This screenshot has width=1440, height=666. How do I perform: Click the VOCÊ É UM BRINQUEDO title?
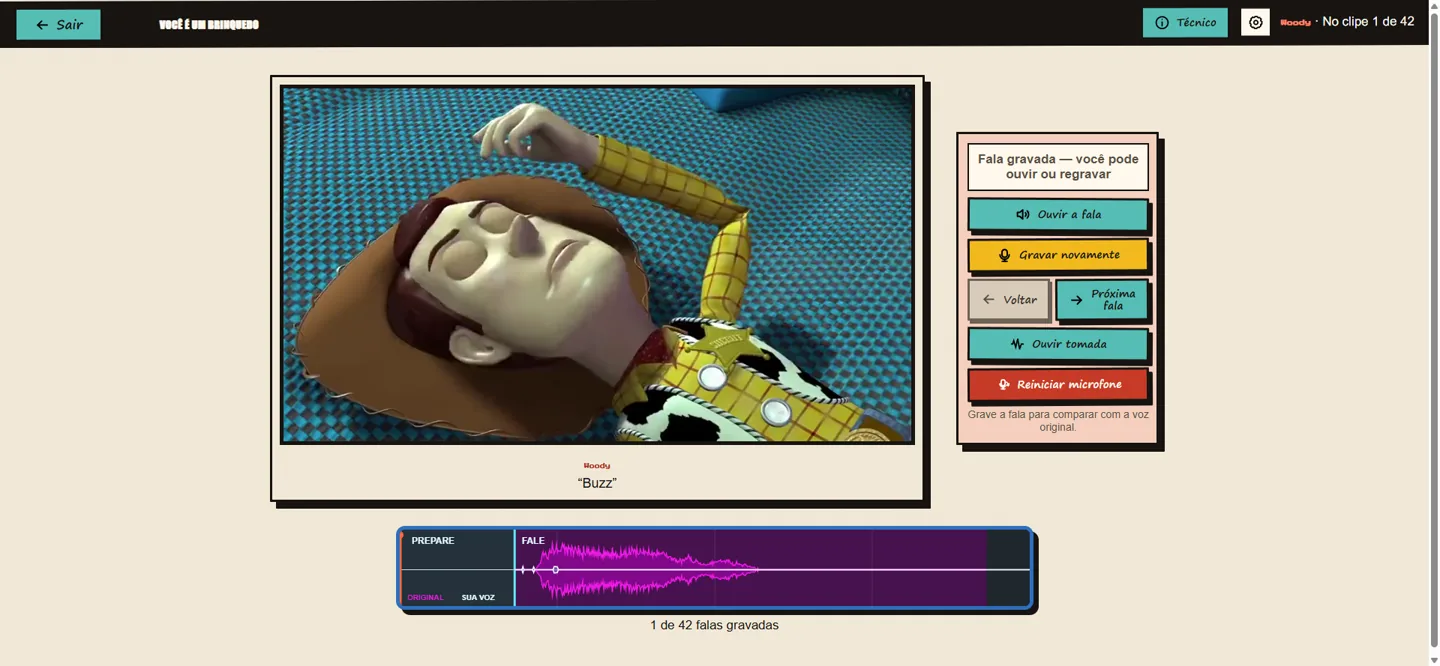tap(208, 24)
